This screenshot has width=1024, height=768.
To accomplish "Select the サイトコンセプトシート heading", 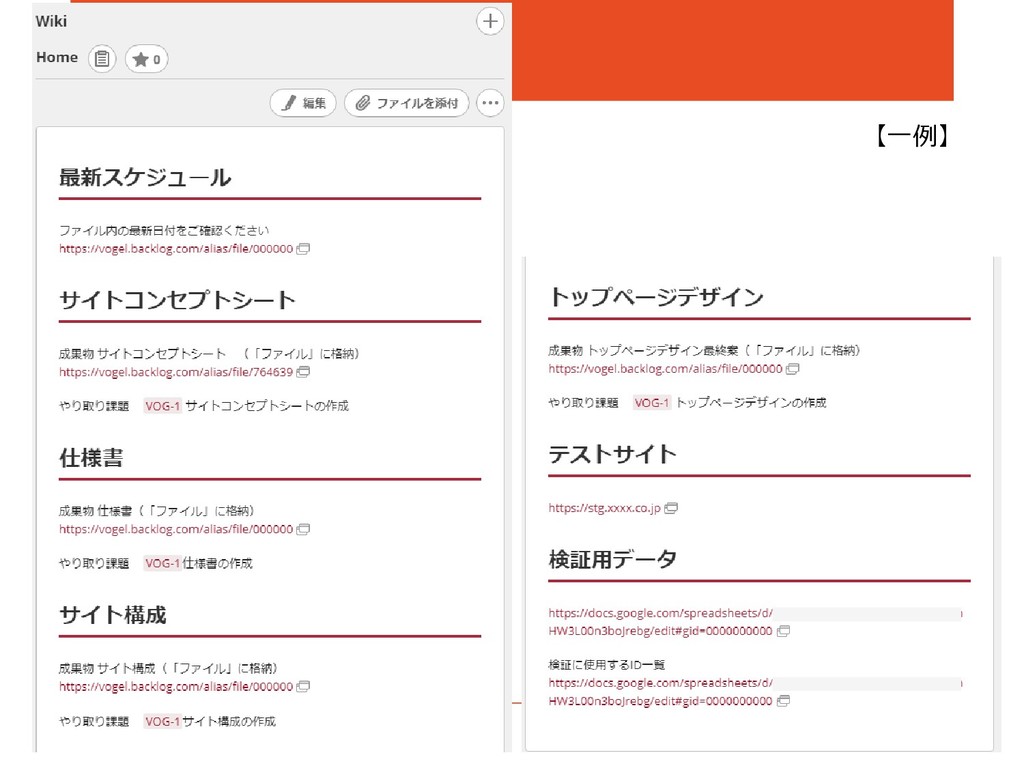I will pyautogui.click(x=177, y=300).
